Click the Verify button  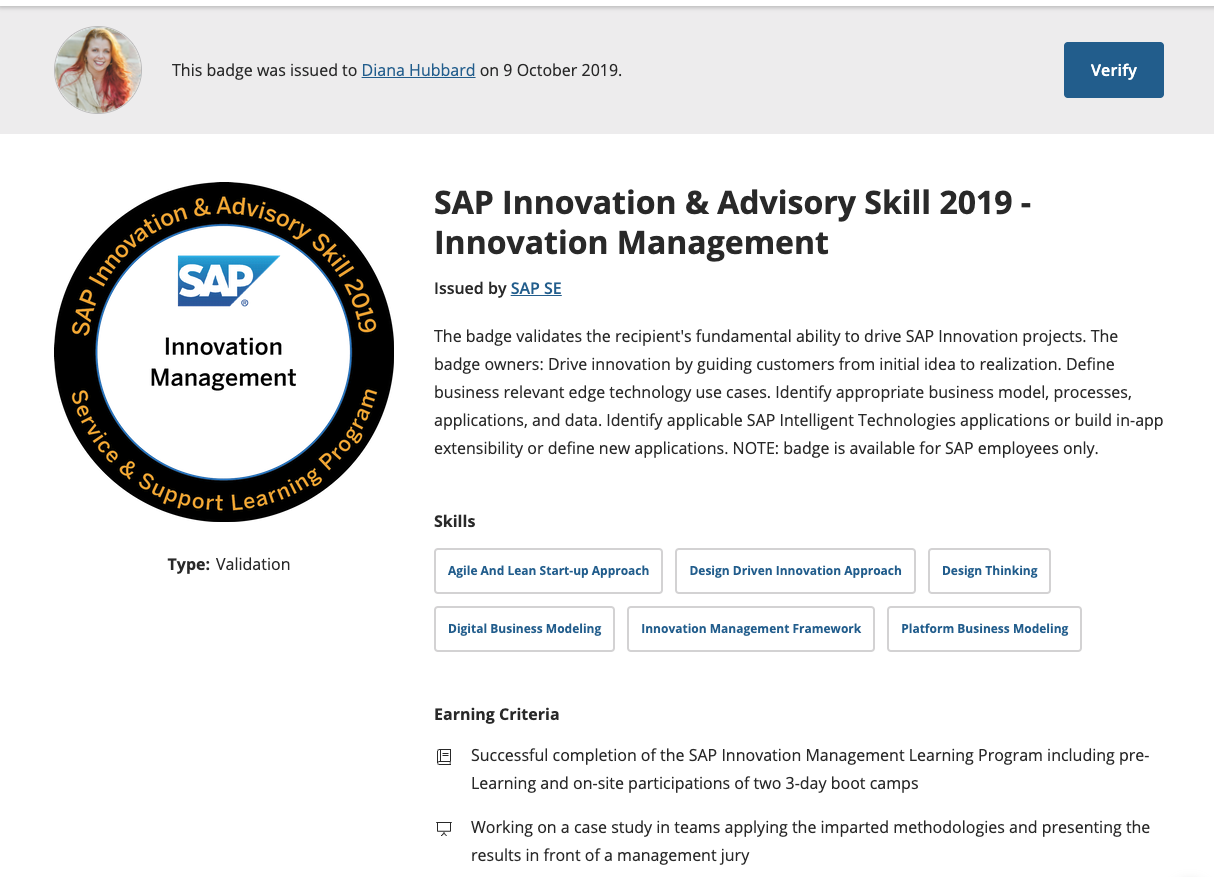(x=1113, y=70)
